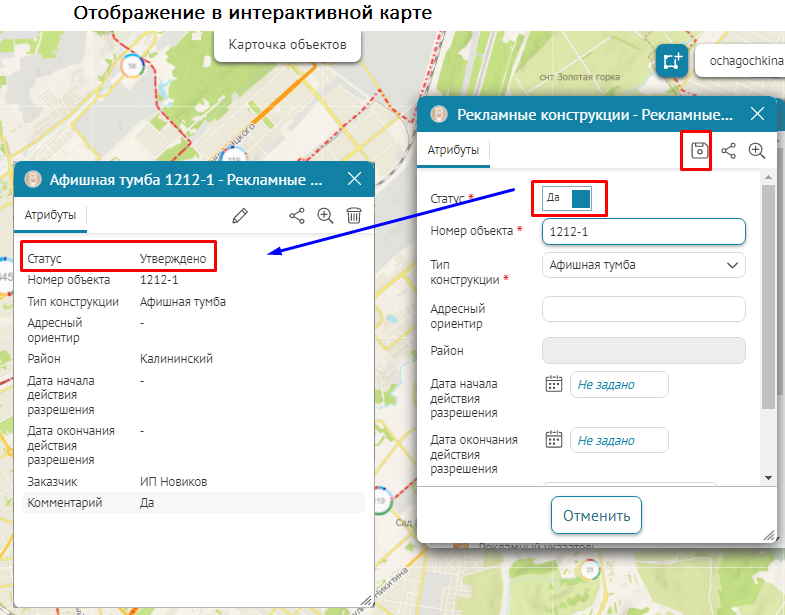Click the pencil edit icon in Афишная тумба card

[x=239, y=215]
